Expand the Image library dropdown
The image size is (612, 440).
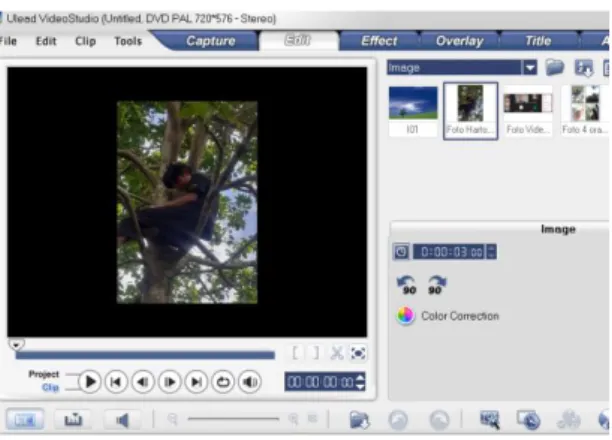(x=530, y=68)
